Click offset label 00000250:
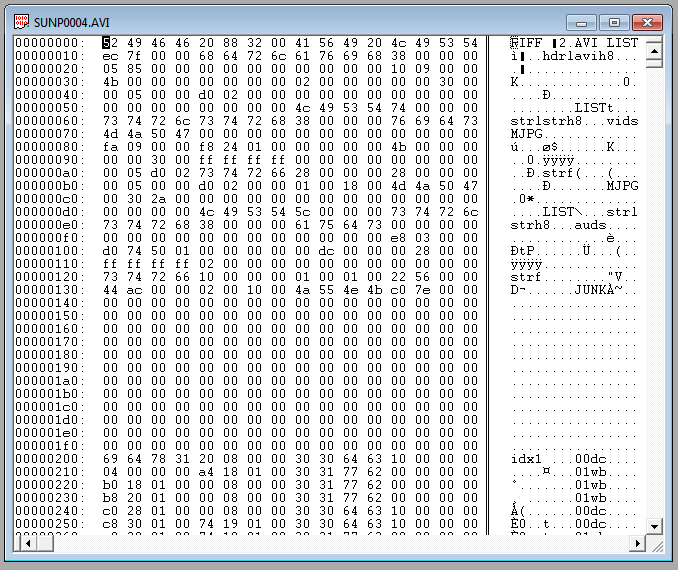 pos(50,523)
